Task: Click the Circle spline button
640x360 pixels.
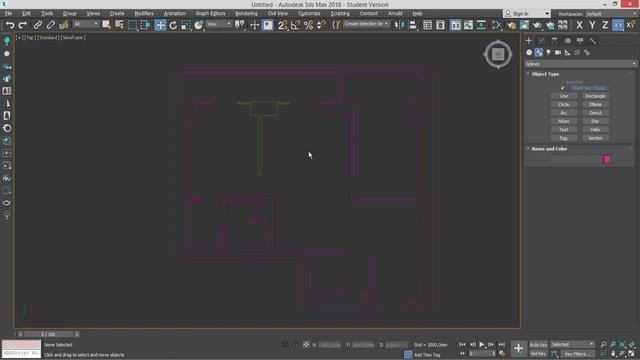Action: click(x=564, y=104)
